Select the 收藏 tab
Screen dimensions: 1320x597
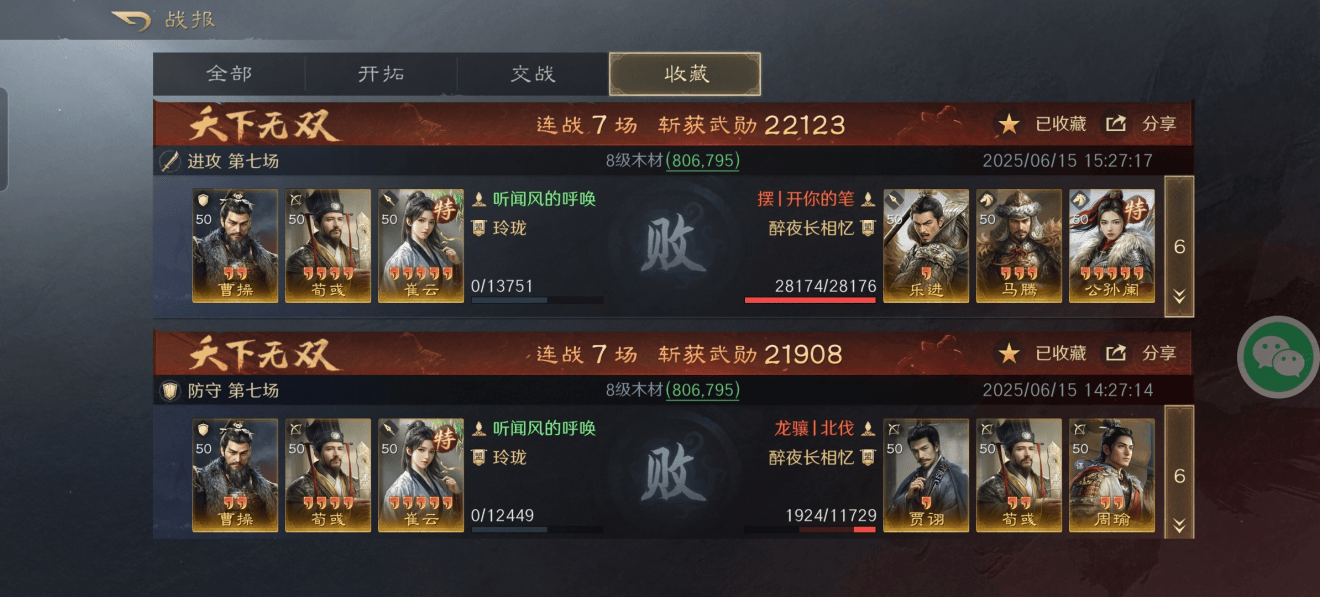[685, 74]
